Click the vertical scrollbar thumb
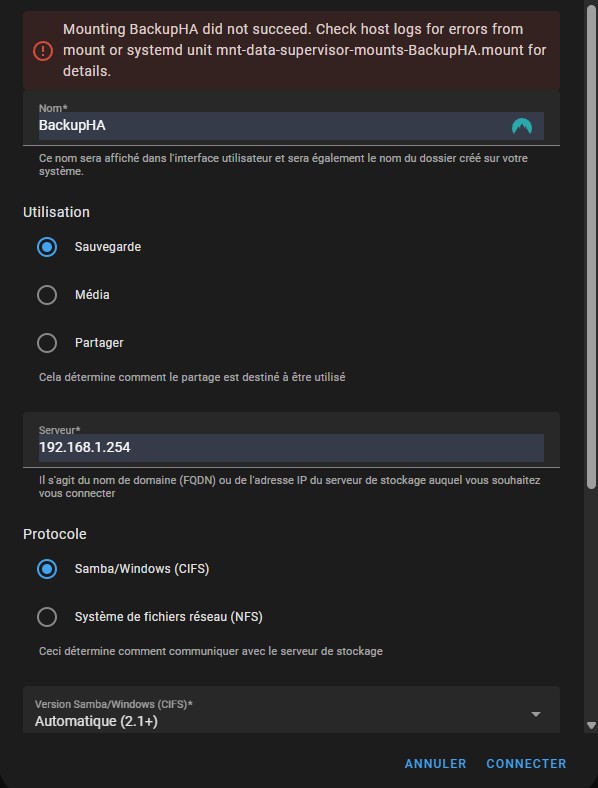Viewport: 598px width, 788px height. [x=591, y=246]
